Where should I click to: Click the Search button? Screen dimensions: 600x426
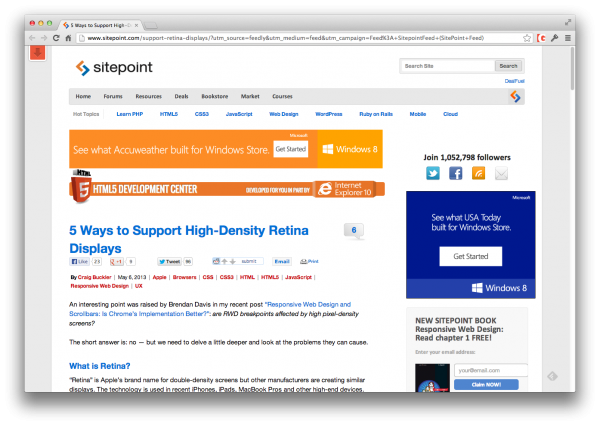(x=508, y=66)
